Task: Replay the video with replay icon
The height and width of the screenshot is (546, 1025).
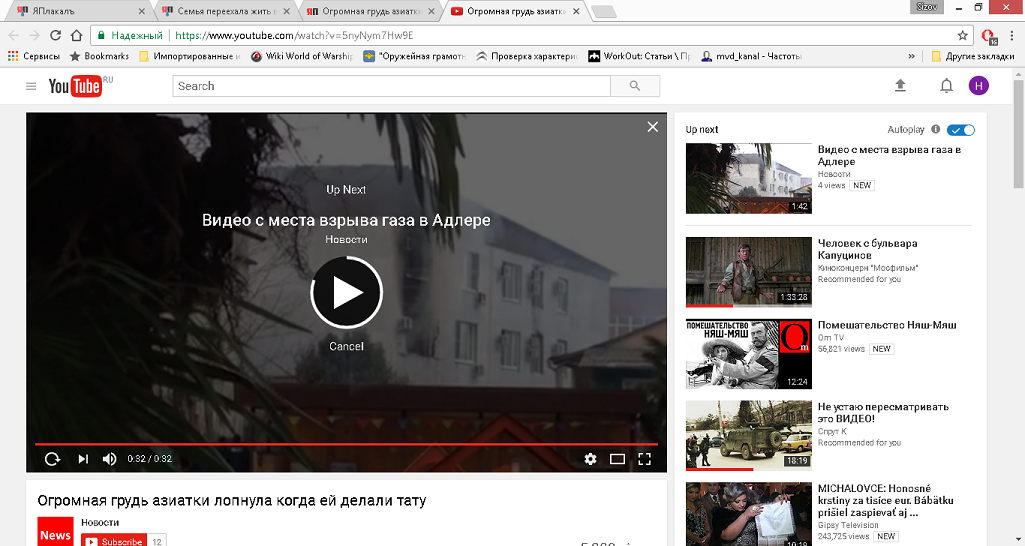Action: click(x=52, y=459)
